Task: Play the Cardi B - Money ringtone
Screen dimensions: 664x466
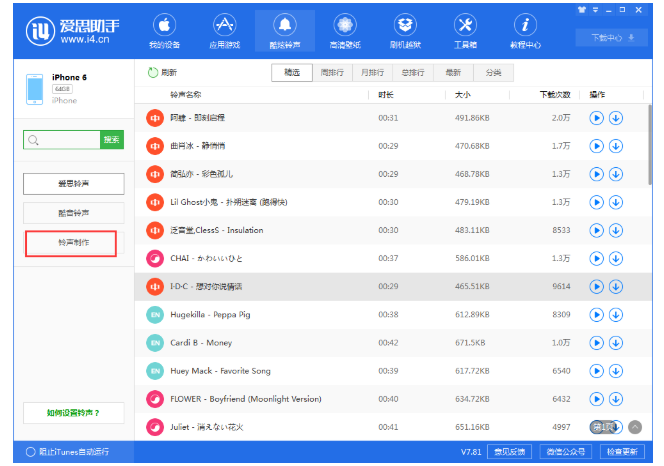Action: [x=596, y=342]
